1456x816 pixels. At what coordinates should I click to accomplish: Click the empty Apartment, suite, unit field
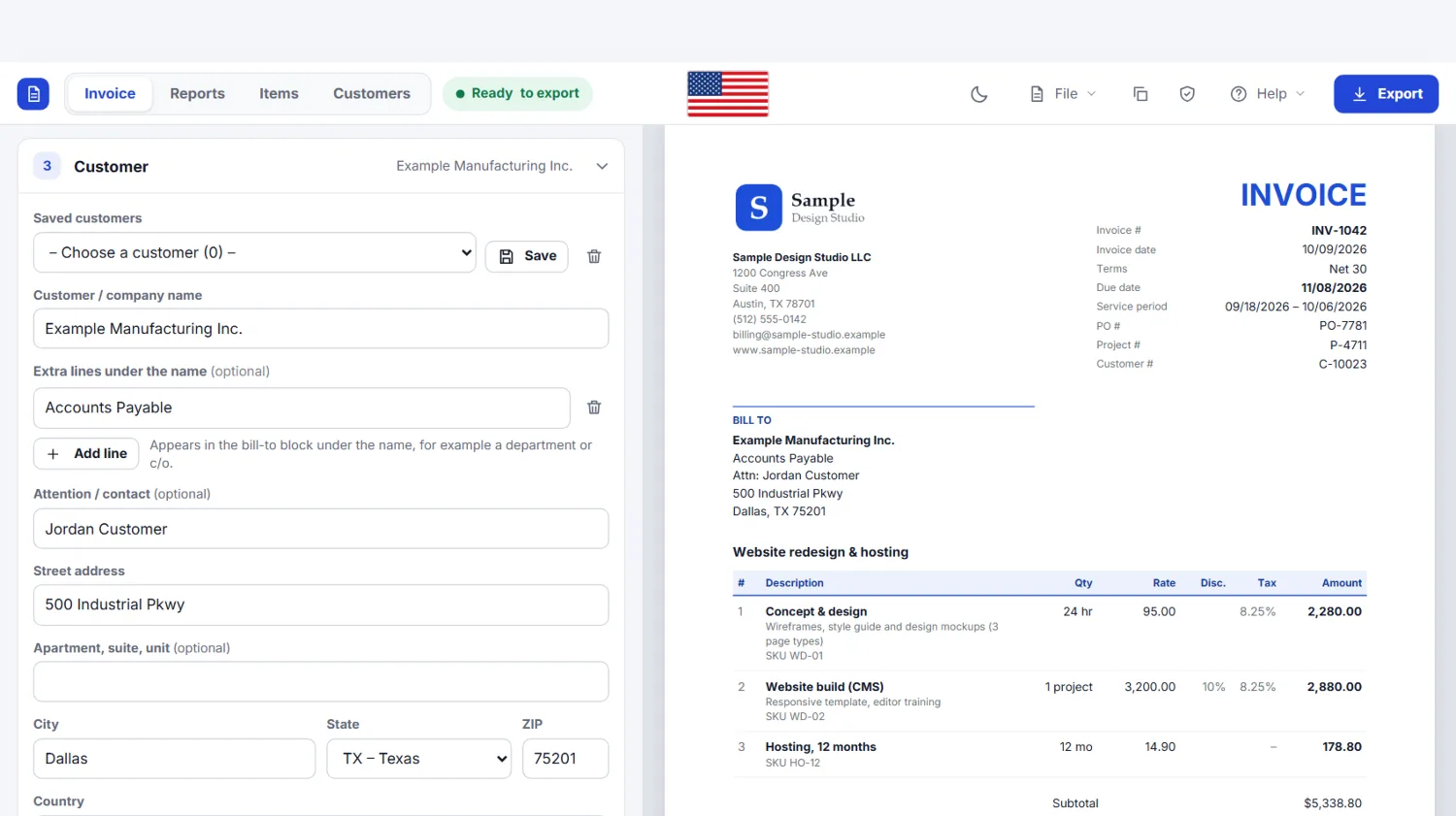click(321, 682)
